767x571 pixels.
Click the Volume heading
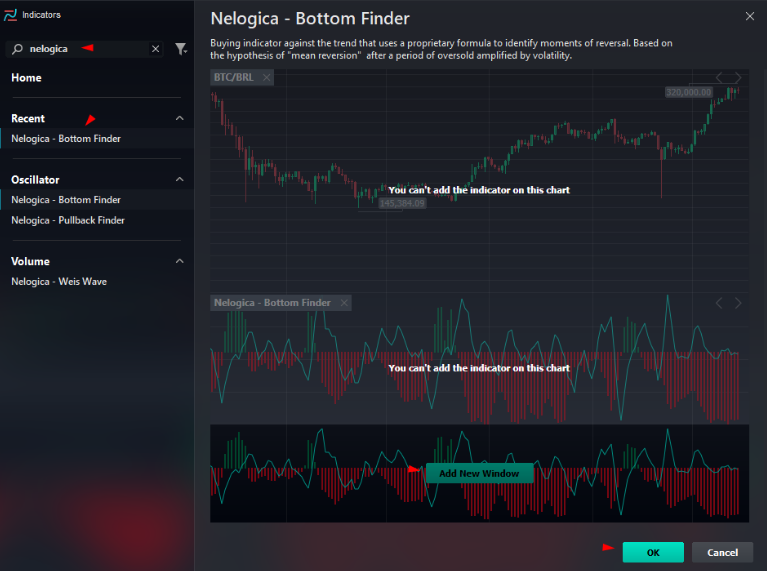click(30, 261)
